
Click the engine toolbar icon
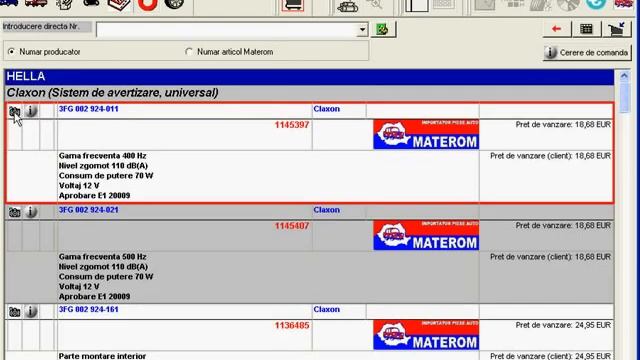click(x=347, y=6)
